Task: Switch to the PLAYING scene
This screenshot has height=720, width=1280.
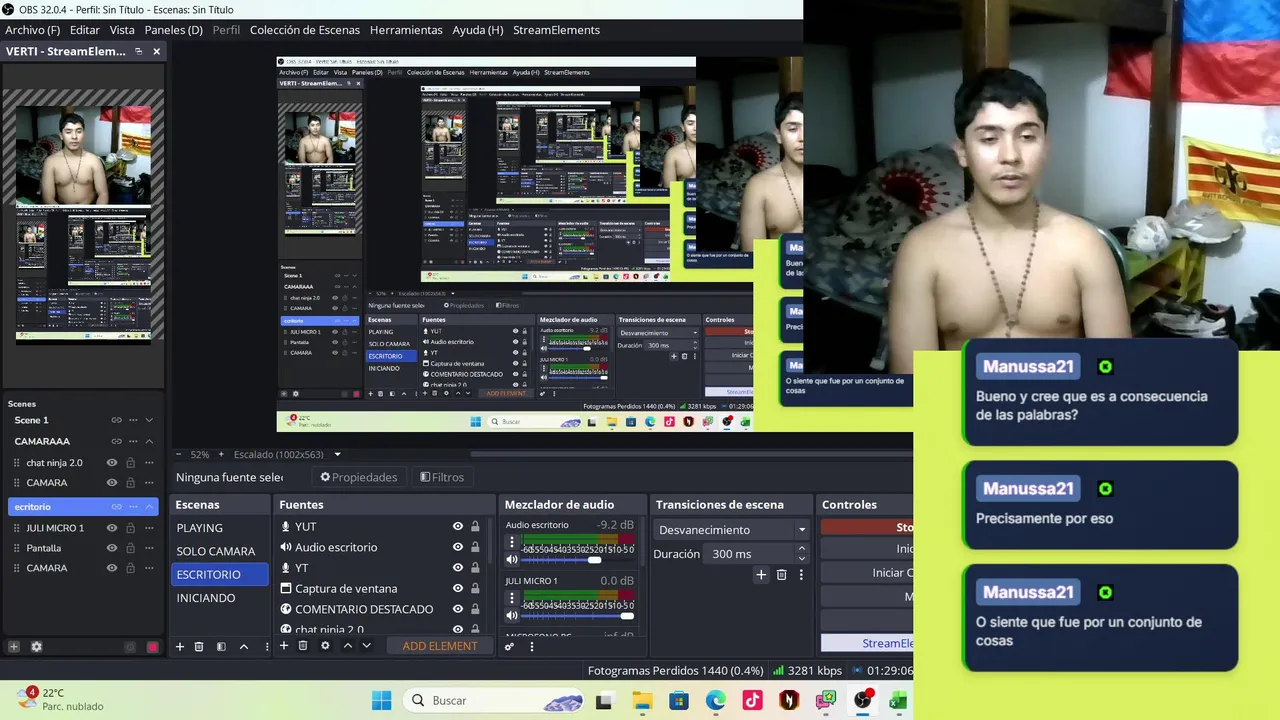Action: coord(220,528)
